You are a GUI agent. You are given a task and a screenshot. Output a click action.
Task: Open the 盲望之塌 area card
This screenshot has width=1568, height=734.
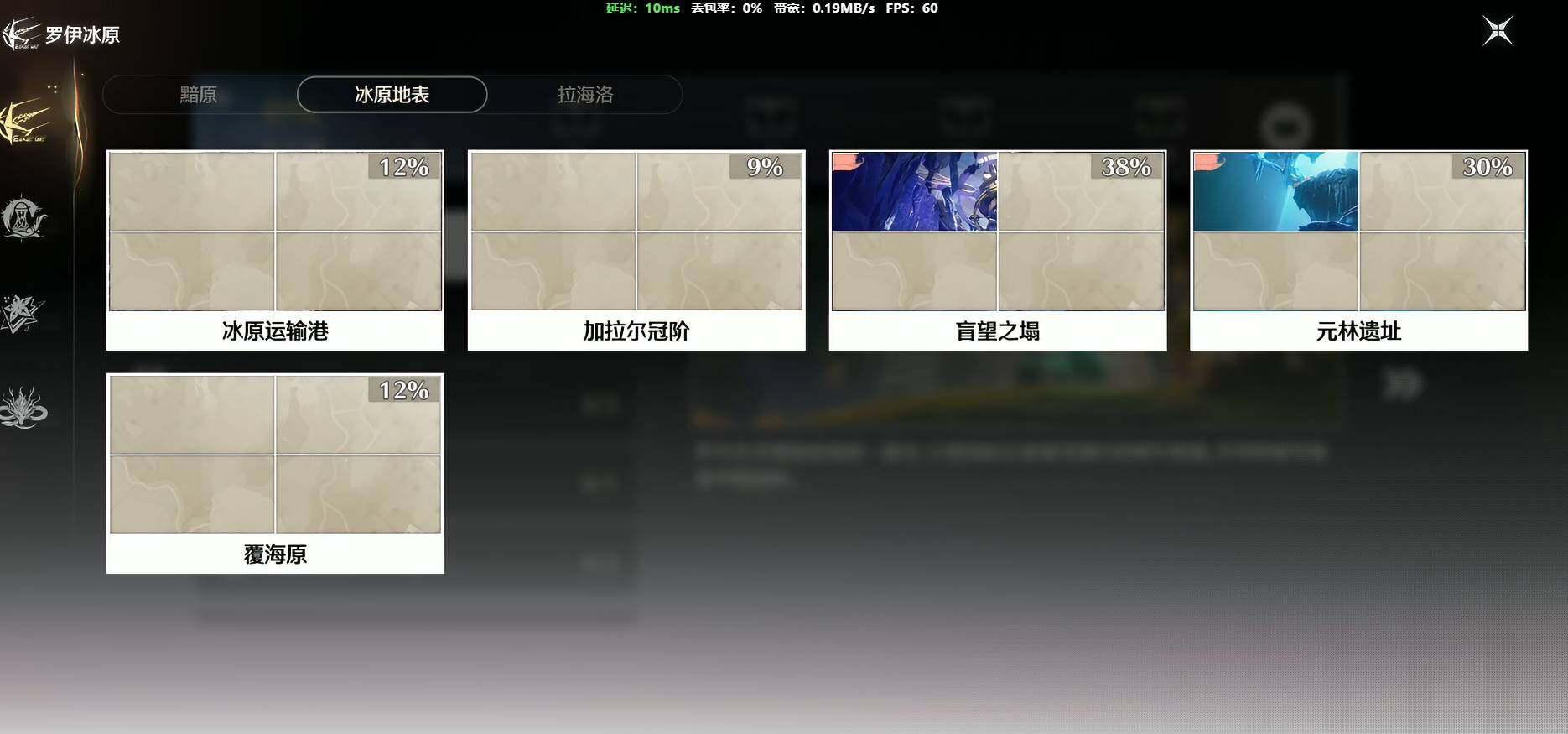point(998,250)
